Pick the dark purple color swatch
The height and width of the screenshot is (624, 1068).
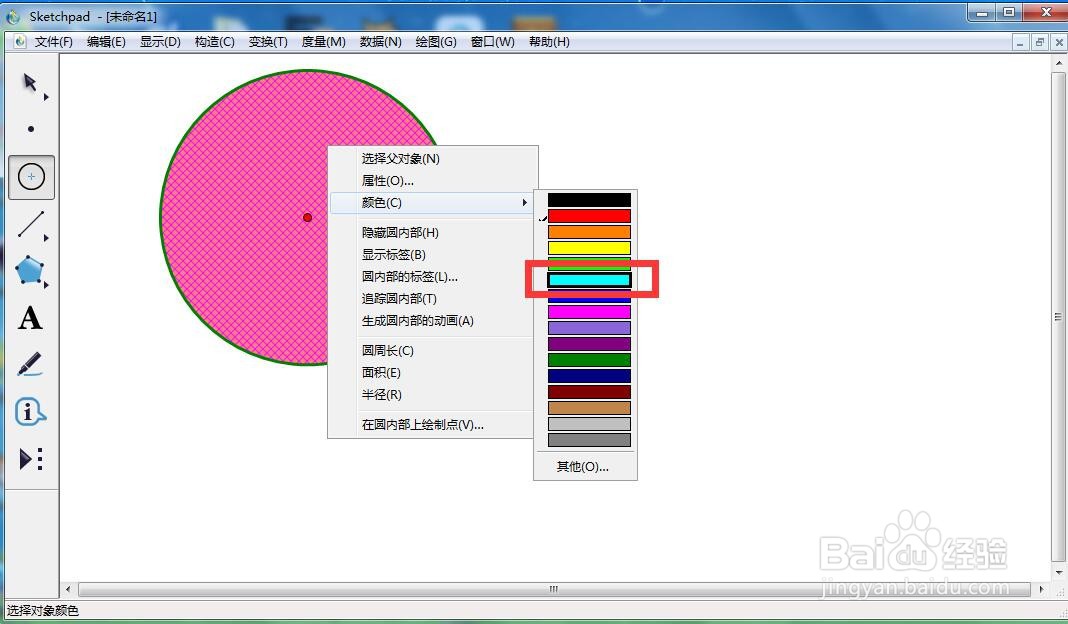coord(589,344)
